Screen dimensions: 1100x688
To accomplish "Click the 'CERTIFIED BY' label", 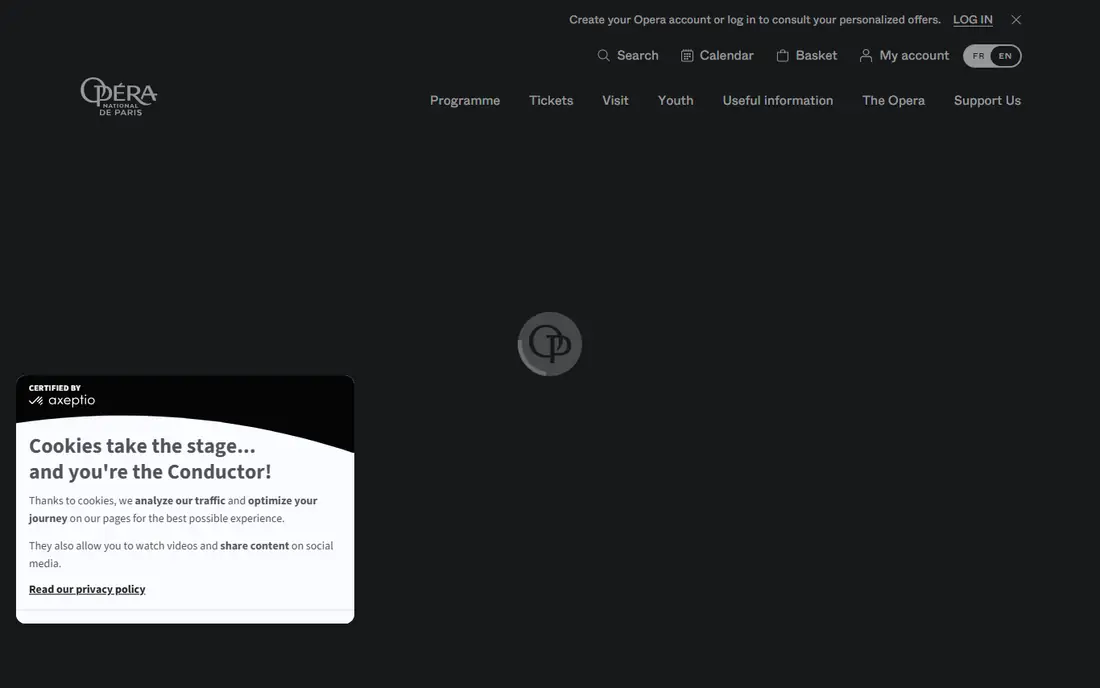I will pyautogui.click(x=55, y=388).
